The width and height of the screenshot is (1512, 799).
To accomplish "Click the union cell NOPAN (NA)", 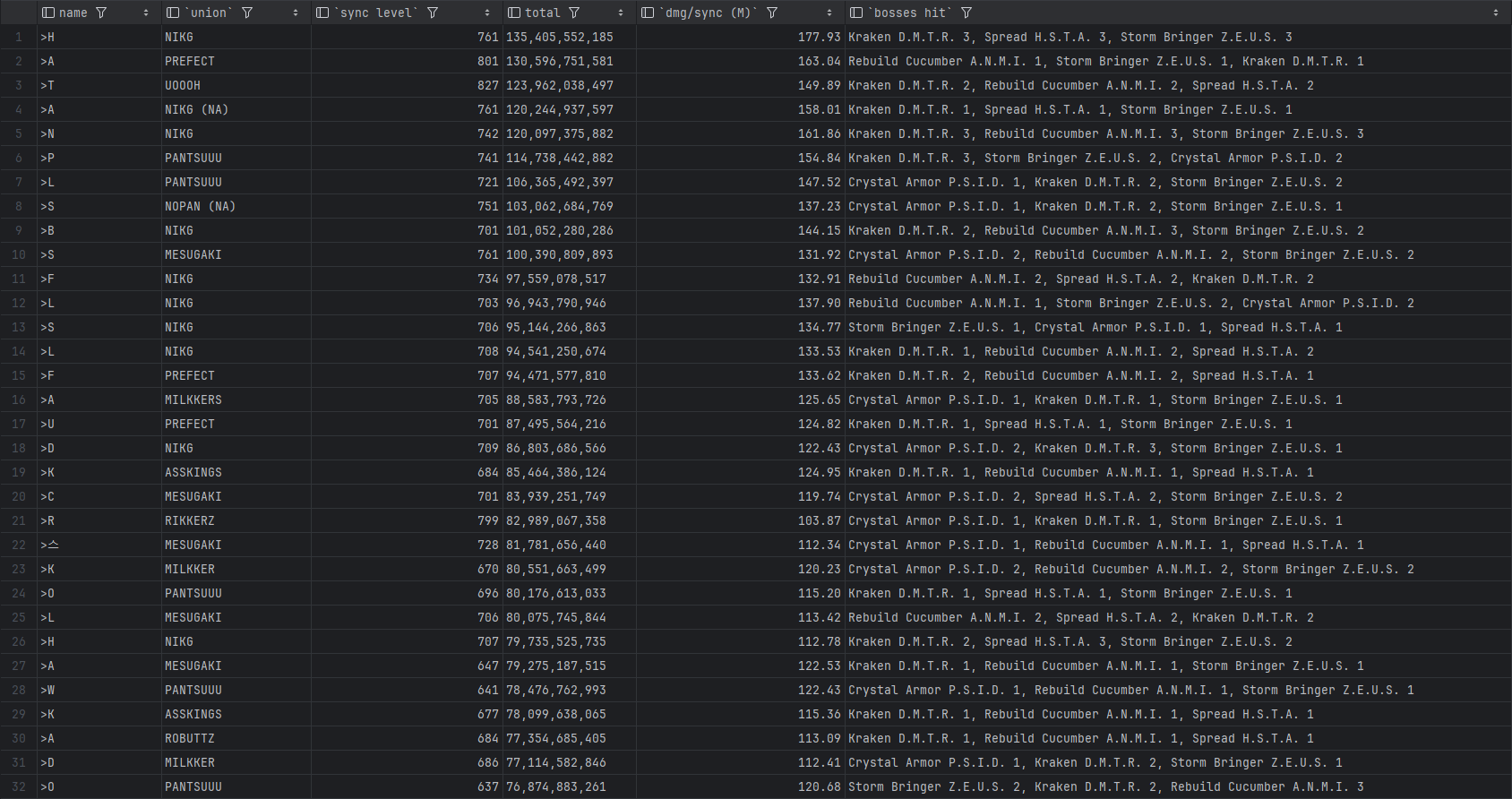I will (201, 206).
